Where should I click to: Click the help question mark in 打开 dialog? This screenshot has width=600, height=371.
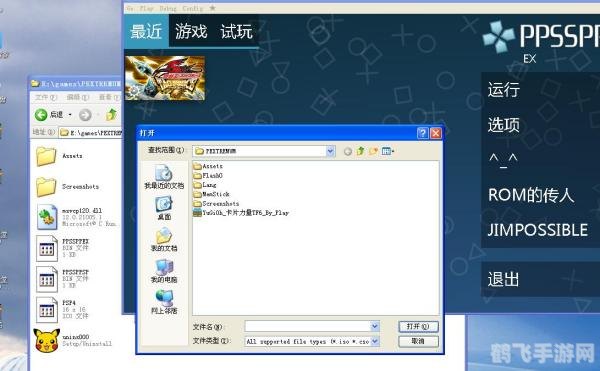click(422, 133)
